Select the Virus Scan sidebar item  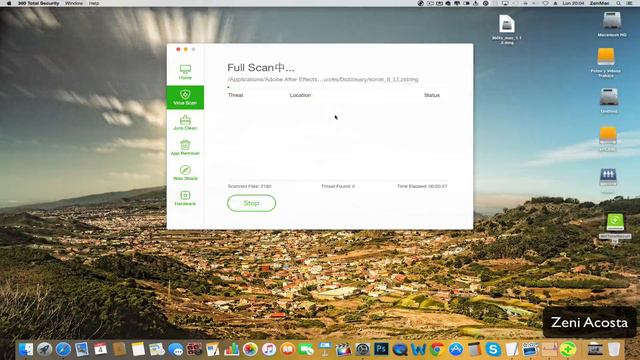point(185,97)
